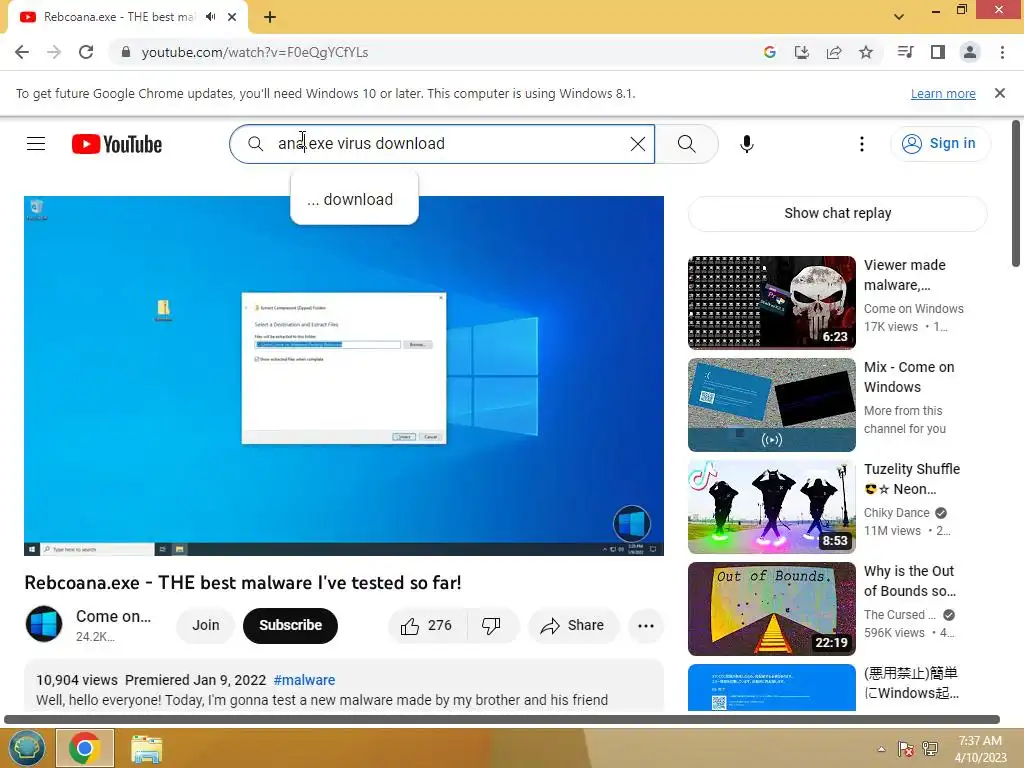Join the channel membership
The image size is (1024, 768).
coord(206,626)
